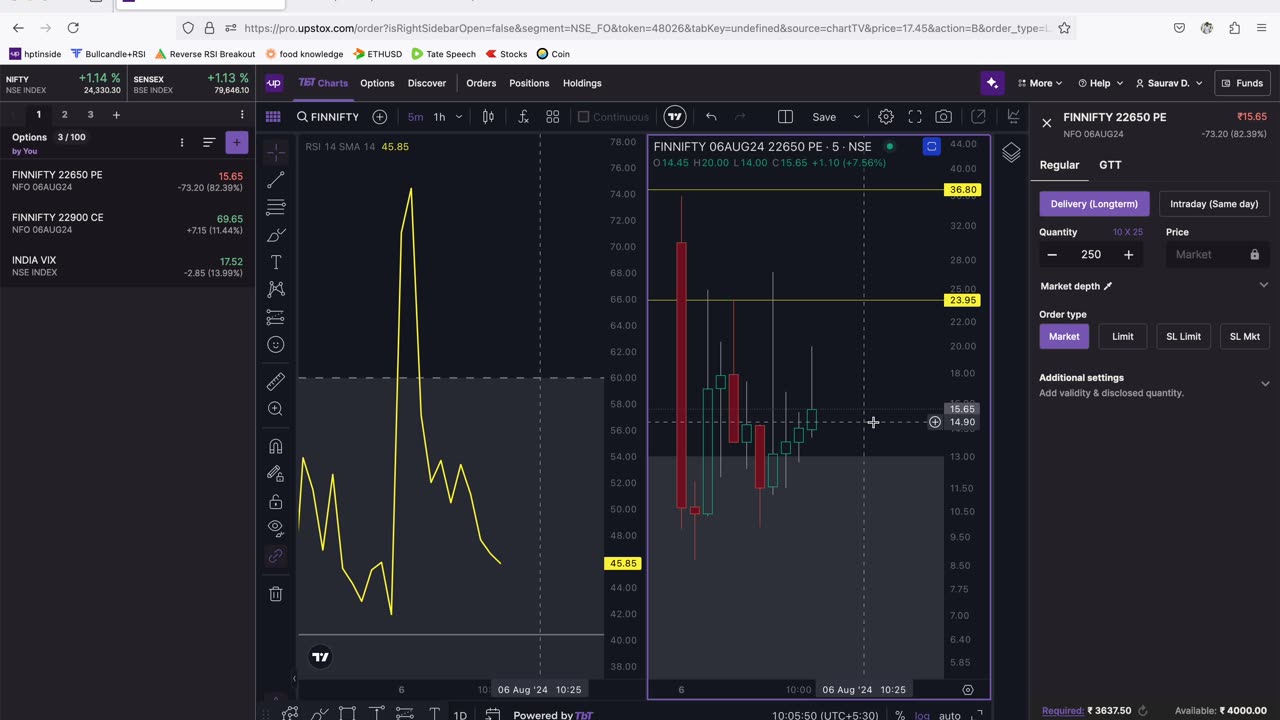Image resolution: width=1280 pixels, height=720 pixels.
Task: Open chart settings gear
Action: (x=886, y=117)
